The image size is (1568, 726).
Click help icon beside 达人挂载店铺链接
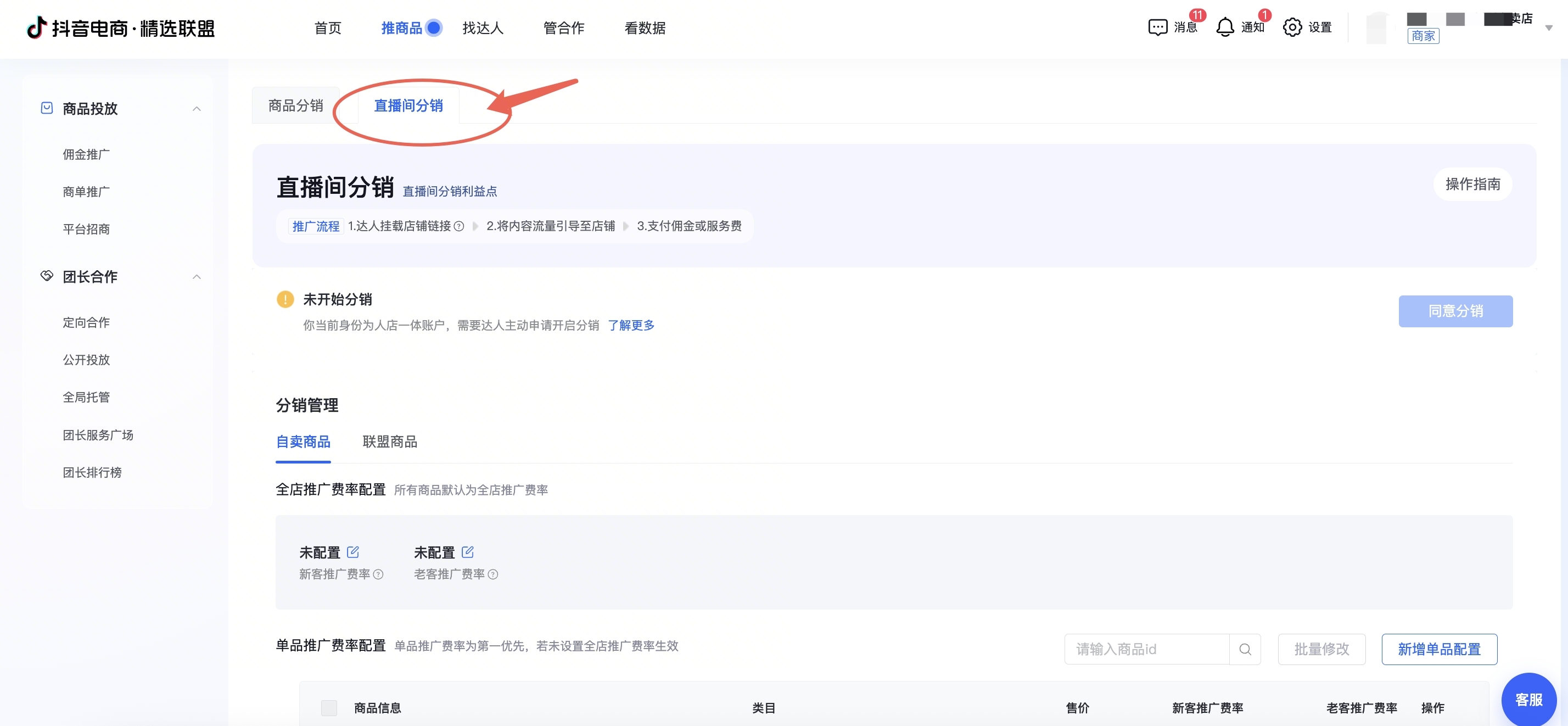(459, 227)
